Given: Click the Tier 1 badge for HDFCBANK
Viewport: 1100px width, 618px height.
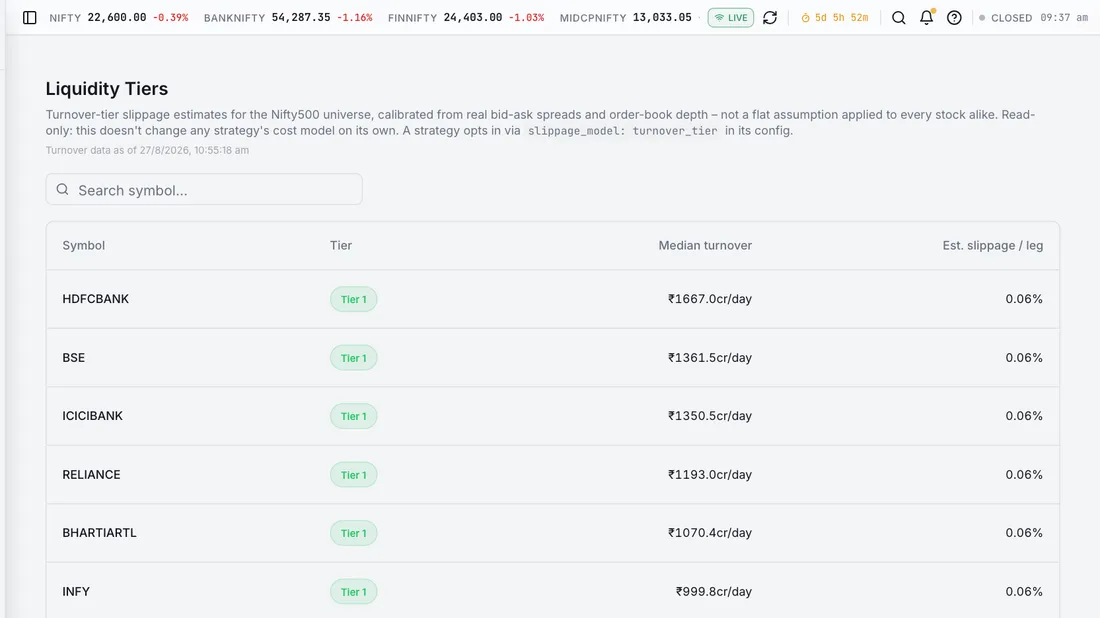Looking at the screenshot, I should coord(354,300).
